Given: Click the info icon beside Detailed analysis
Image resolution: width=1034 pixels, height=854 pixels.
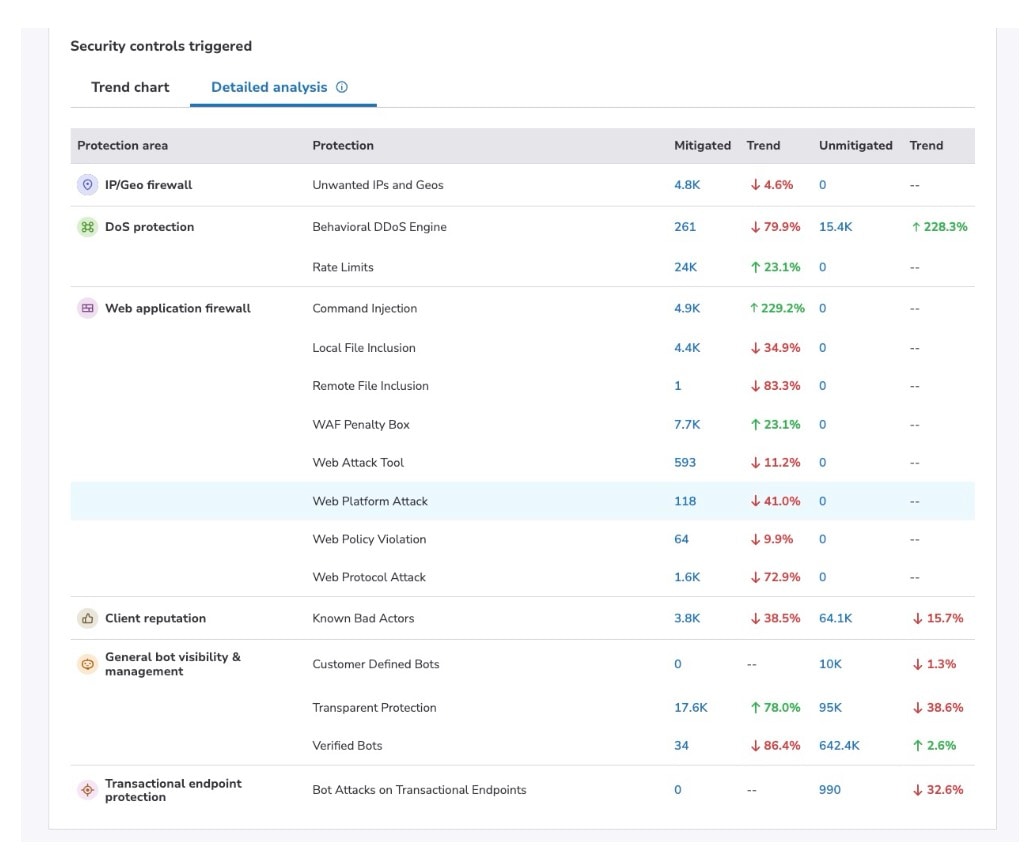Looking at the screenshot, I should click(x=342, y=87).
